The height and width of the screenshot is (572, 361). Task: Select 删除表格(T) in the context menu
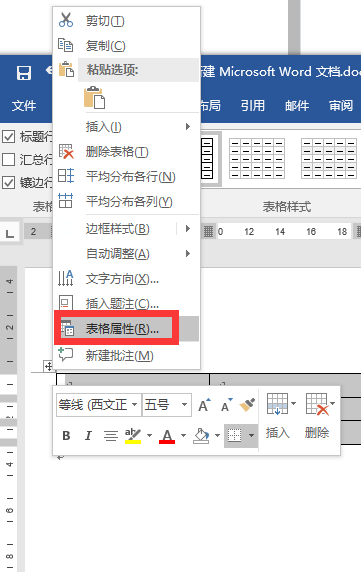pyautogui.click(x=126, y=151)
